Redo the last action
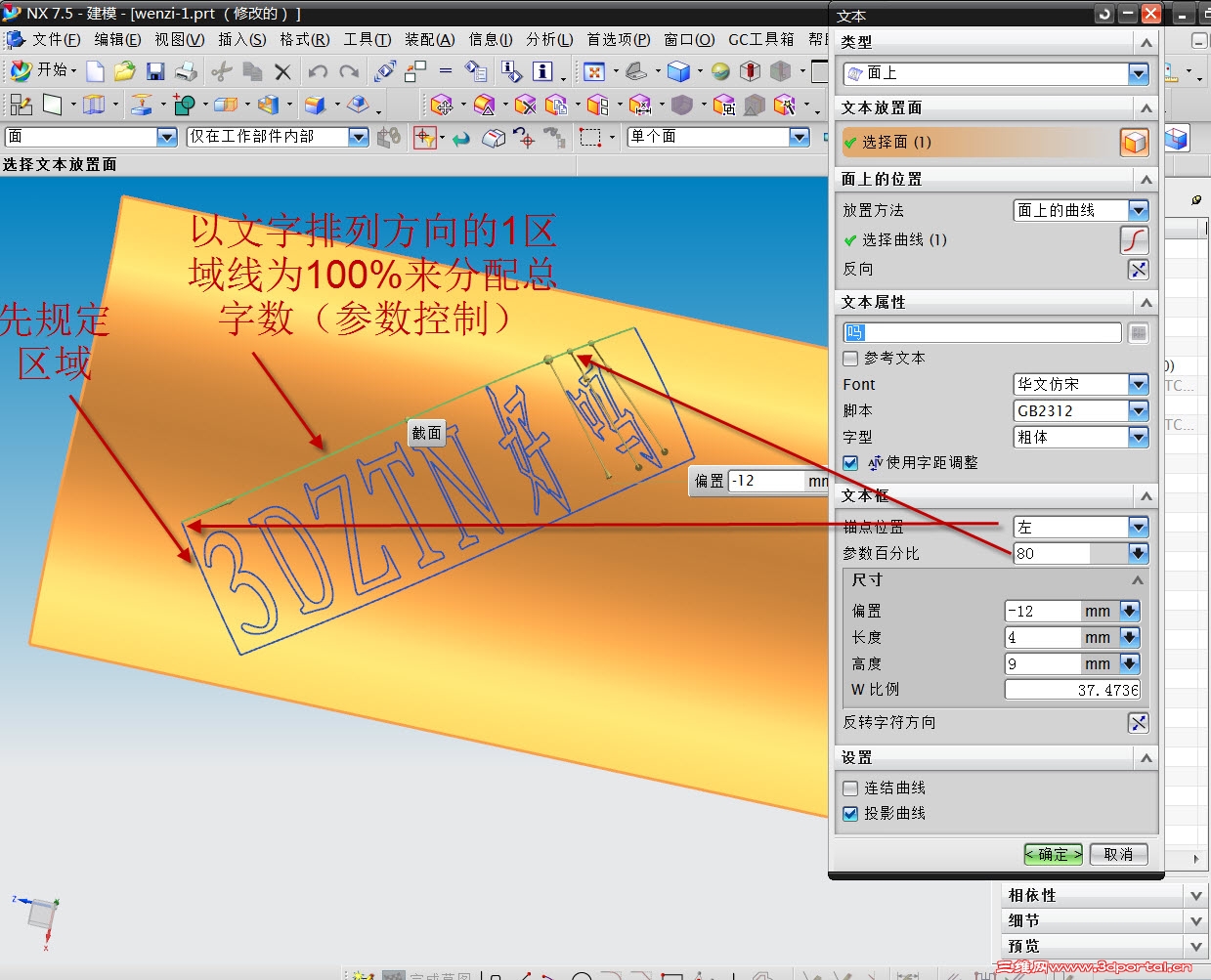Image resolution: width=1211 pixels, height=980 pixels. (x=349, y=71)
